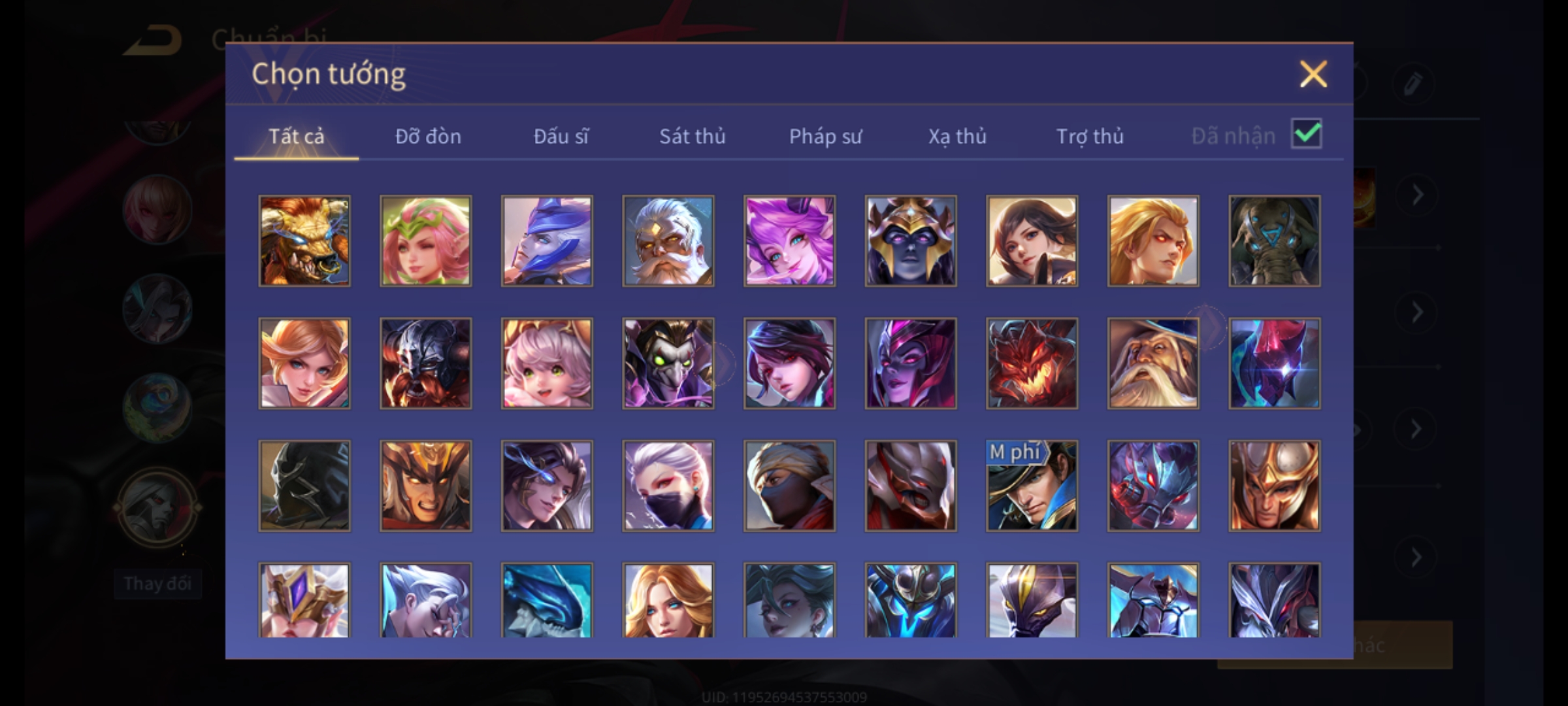Open the "Đấu sĩ" tab
Screen dimensions: 1568x706
coord(561,136)
